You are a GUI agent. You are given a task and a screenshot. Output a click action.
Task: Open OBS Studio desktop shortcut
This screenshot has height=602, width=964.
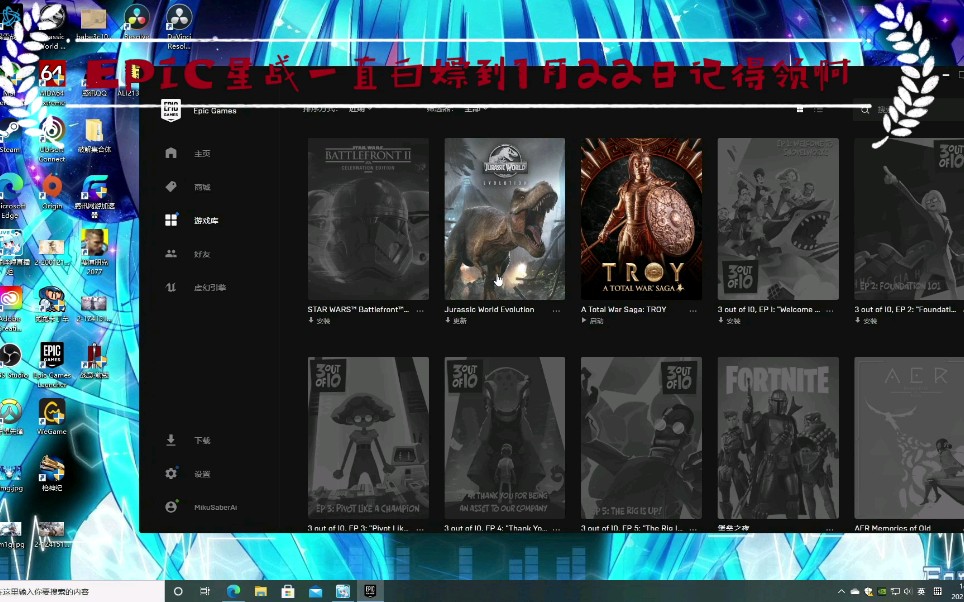click(x=10, y=362)
